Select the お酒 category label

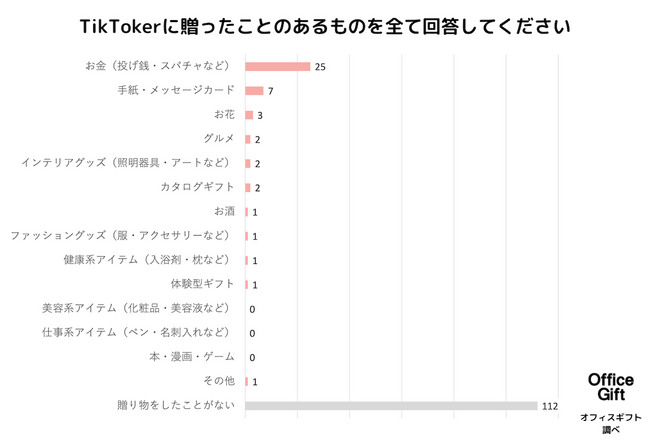(224, 211)
